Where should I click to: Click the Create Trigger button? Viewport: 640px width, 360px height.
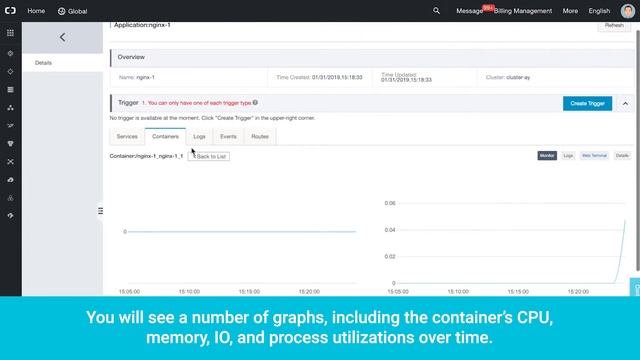[x=587, y=104]
